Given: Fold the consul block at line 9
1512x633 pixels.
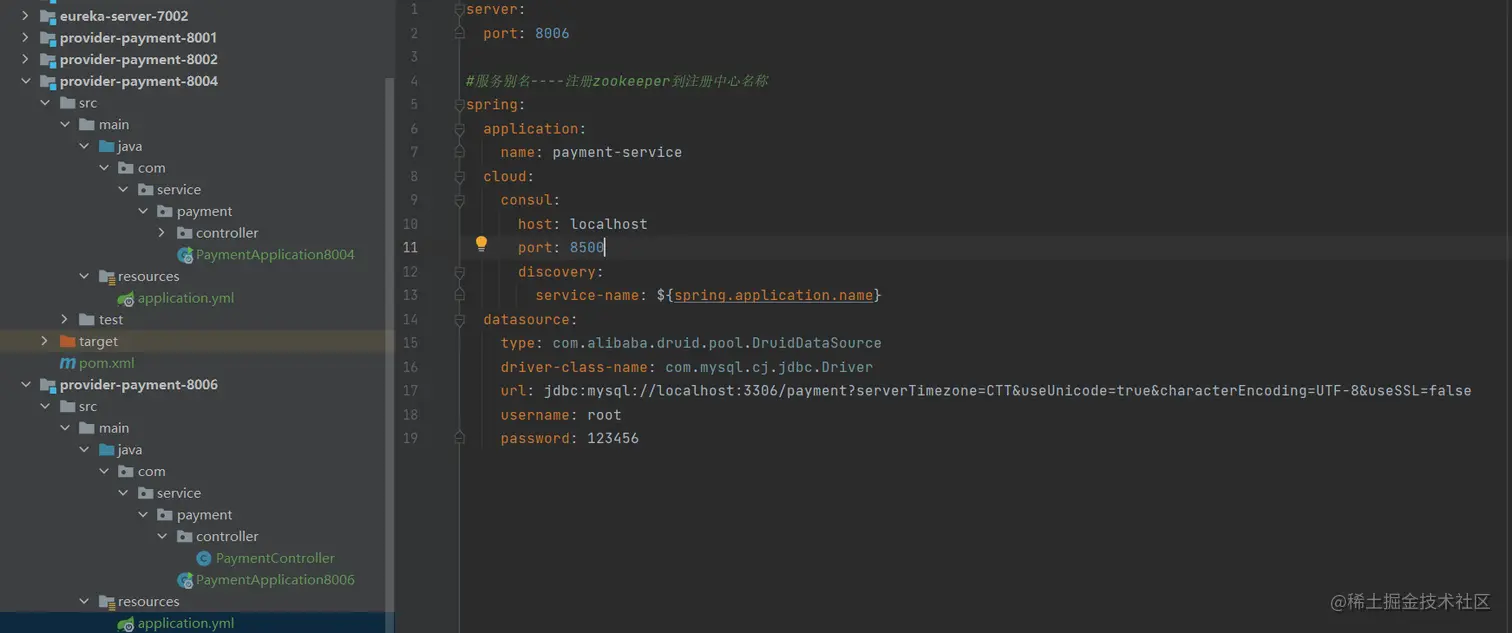Looking at the screenshot, I should pyautogui.click(x=460, y=200).
